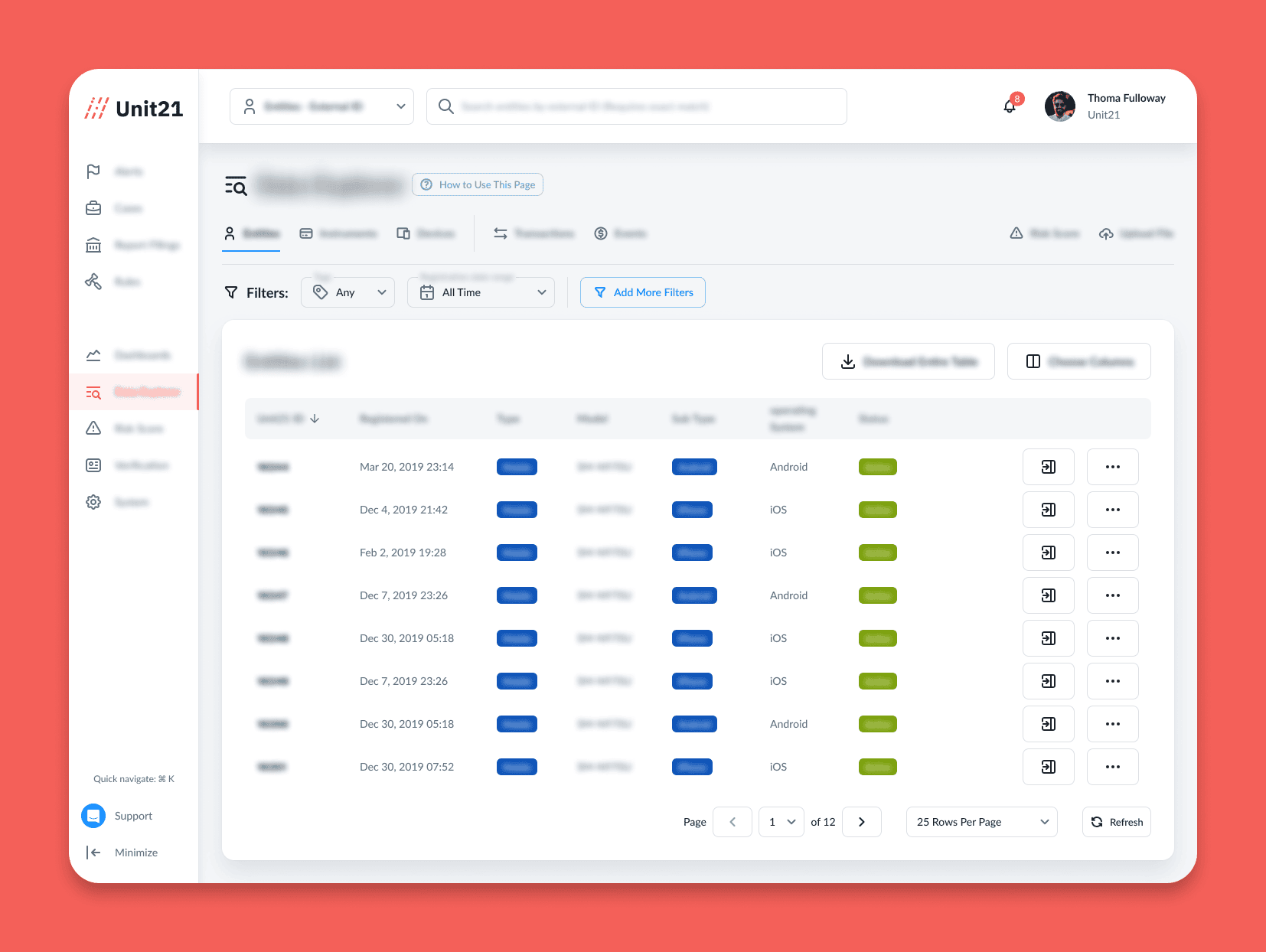The height and width of the screenshot is (952, 1266).
Task: Click the warning triangle sidebar icon
Action: pyautogui.click(x=93, y=429)
